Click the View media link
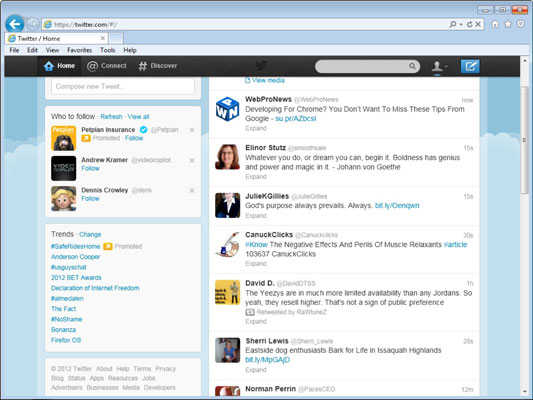 click(265, 81)
